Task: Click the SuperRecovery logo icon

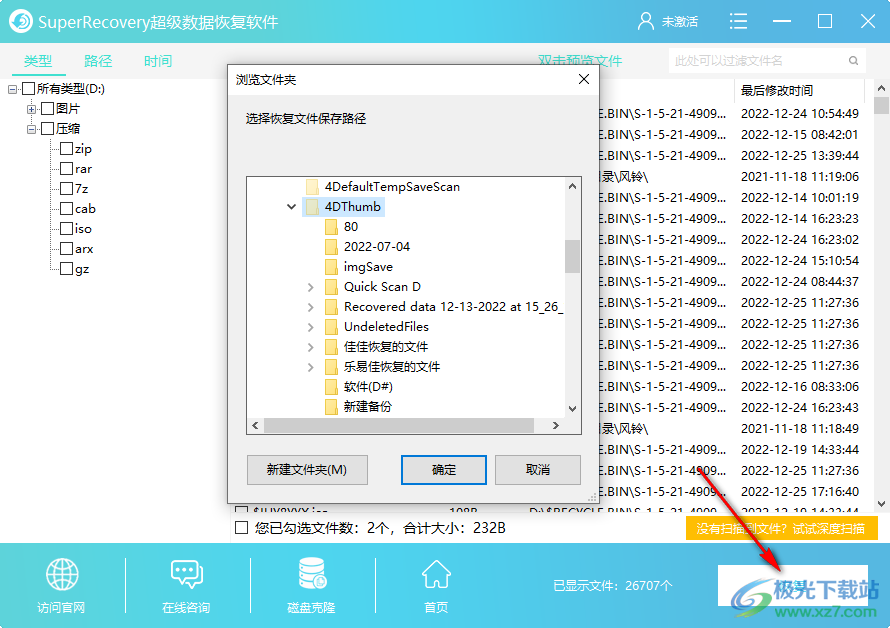Action: [21, 22]
